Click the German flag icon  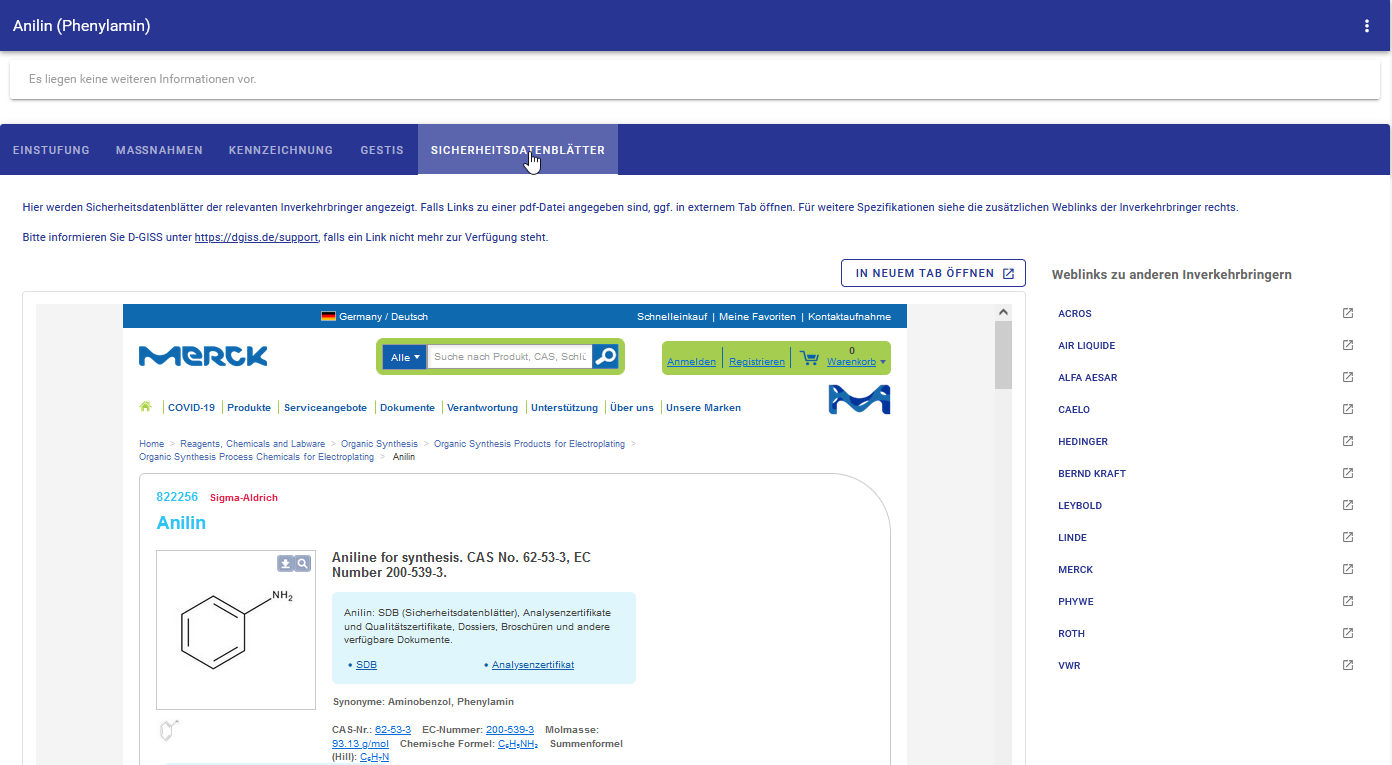point(328,316)
